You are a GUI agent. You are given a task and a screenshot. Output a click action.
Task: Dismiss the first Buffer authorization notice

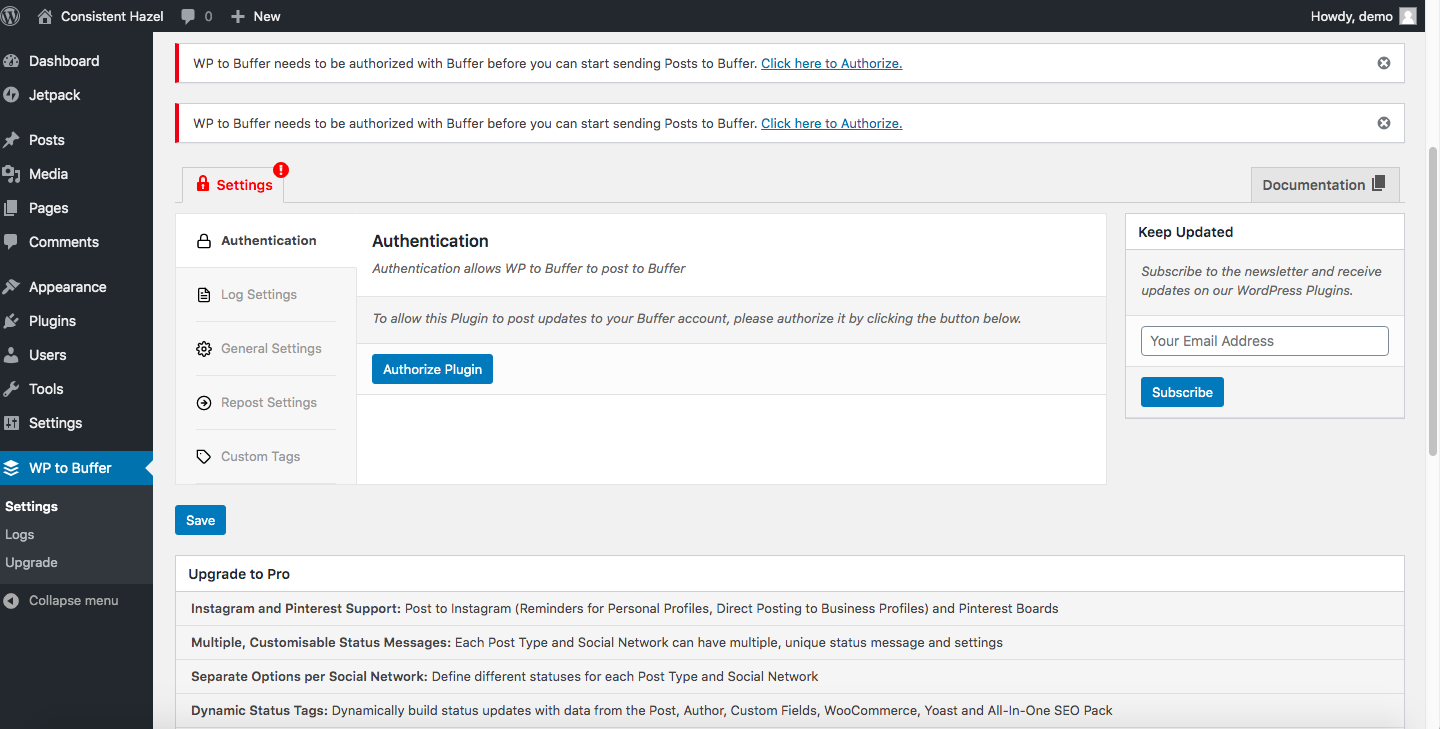tap(1384, 63)
